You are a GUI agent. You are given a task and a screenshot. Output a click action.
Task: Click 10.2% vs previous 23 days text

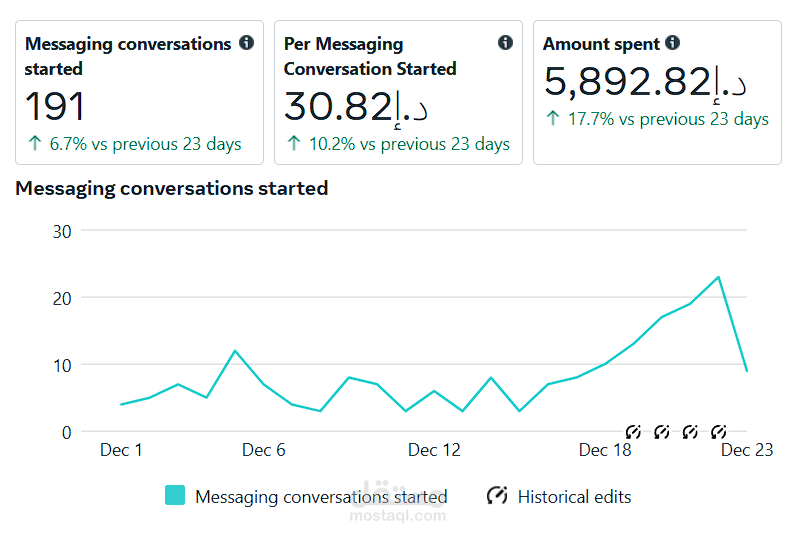[x=409, y=144]
